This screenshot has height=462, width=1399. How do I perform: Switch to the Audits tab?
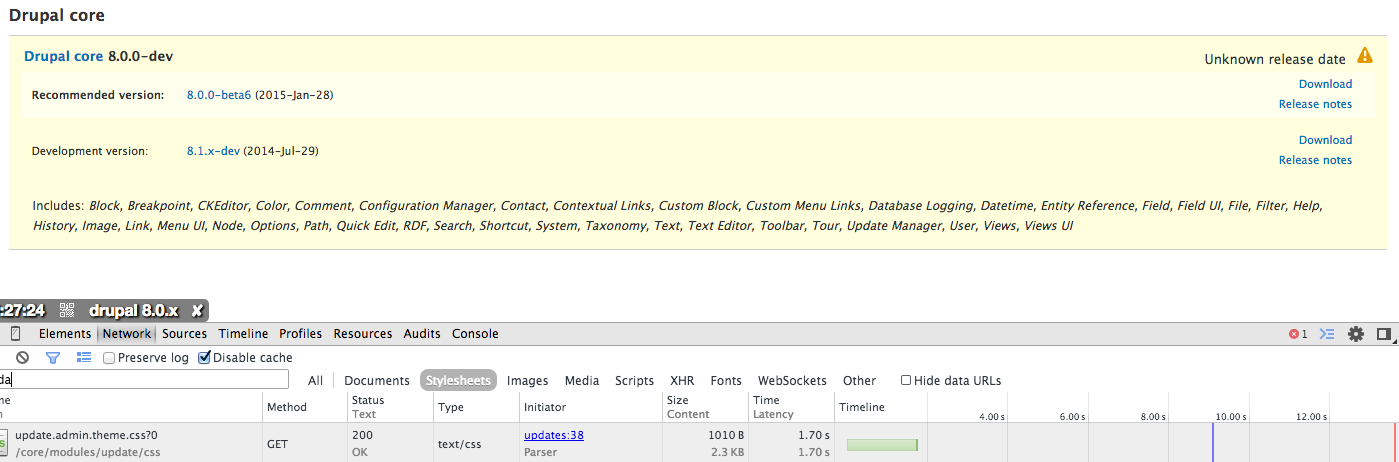(422, 334)
